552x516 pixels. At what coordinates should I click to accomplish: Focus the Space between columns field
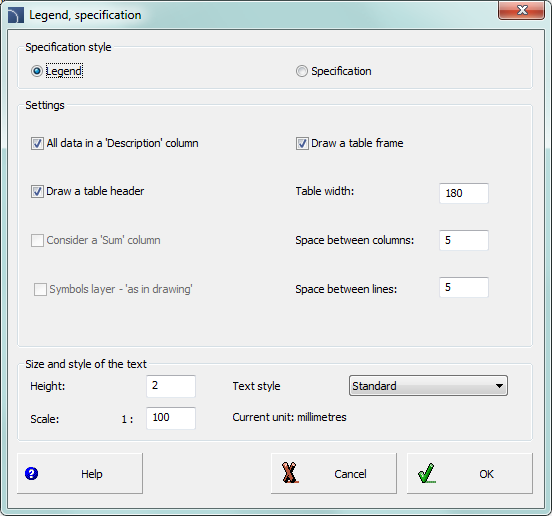click(464, 240)
